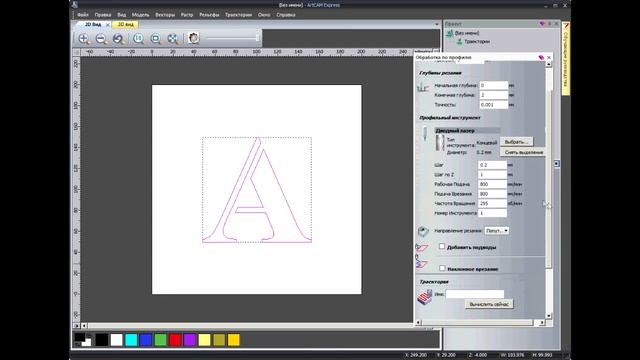Click the start depth input field
Image resolution: width=640 pixels, height=360 pixels.
pos(493,85)
